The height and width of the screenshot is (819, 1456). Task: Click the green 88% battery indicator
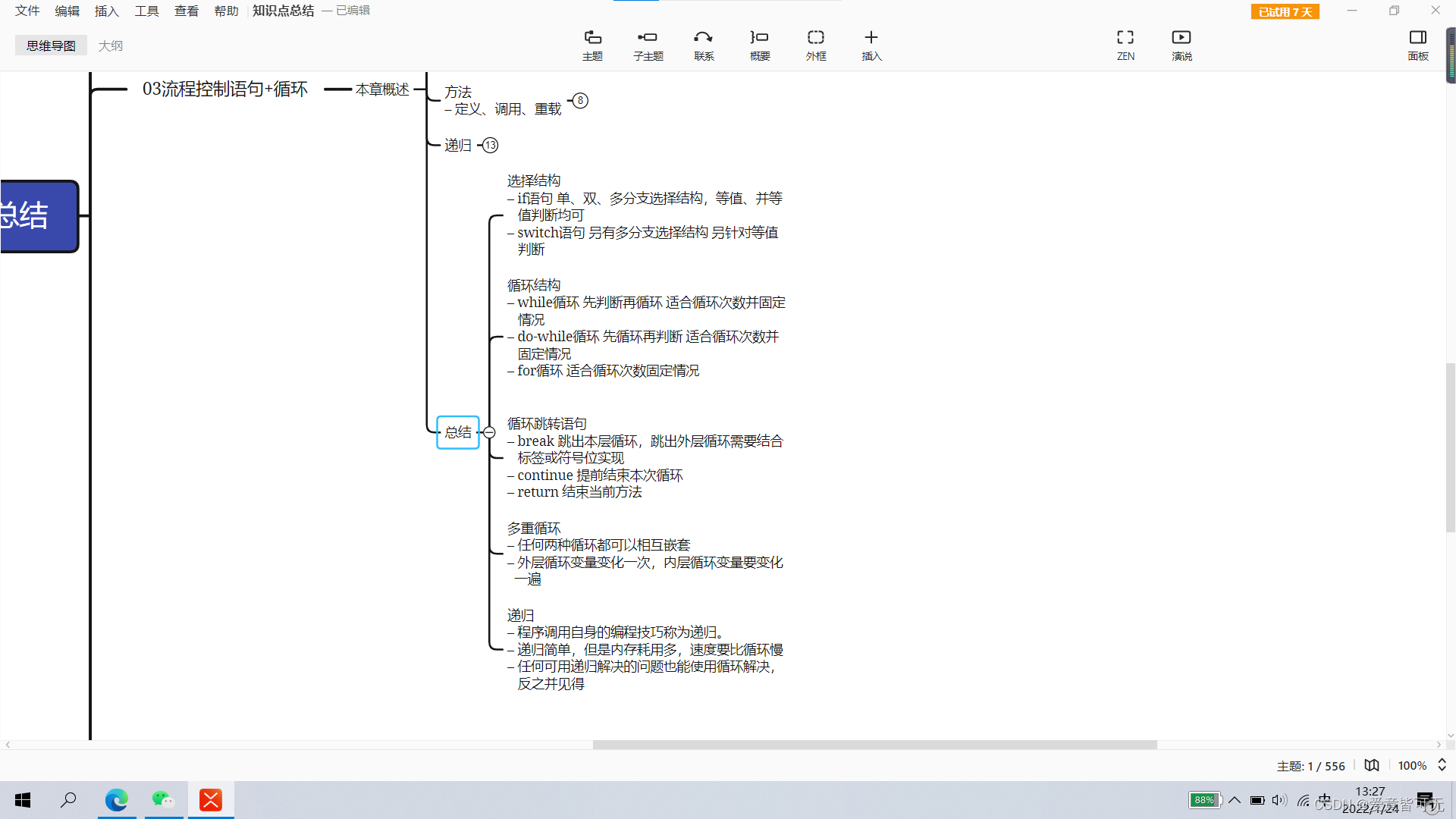(1204, 800)
